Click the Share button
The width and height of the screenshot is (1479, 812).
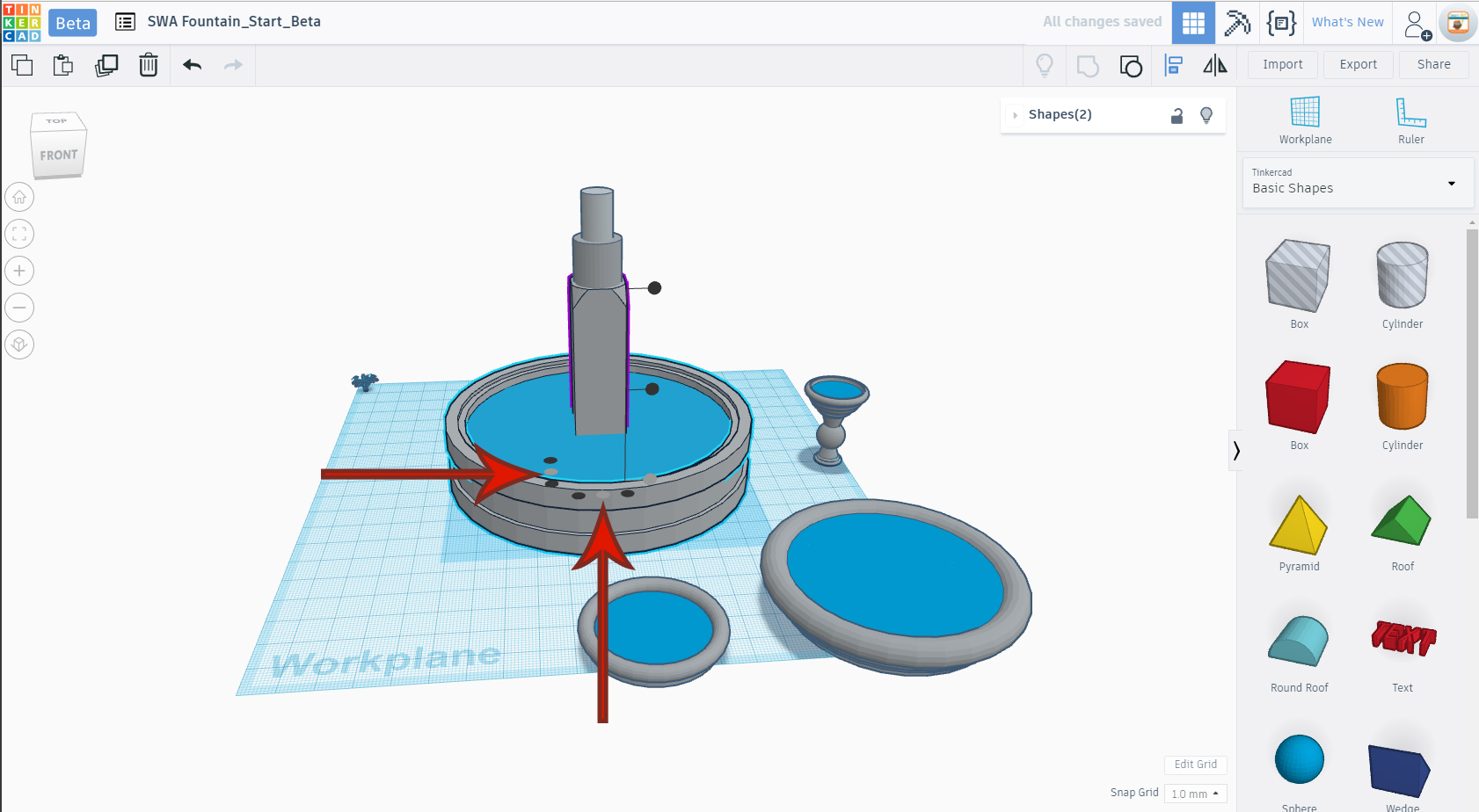[x=1434, y=64]
